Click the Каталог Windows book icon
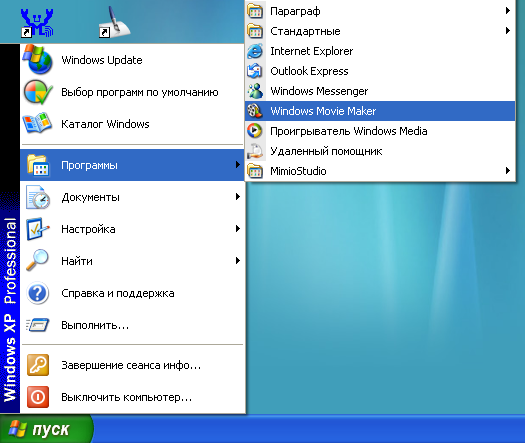The image size is (525, 443). tap(37, 123)
